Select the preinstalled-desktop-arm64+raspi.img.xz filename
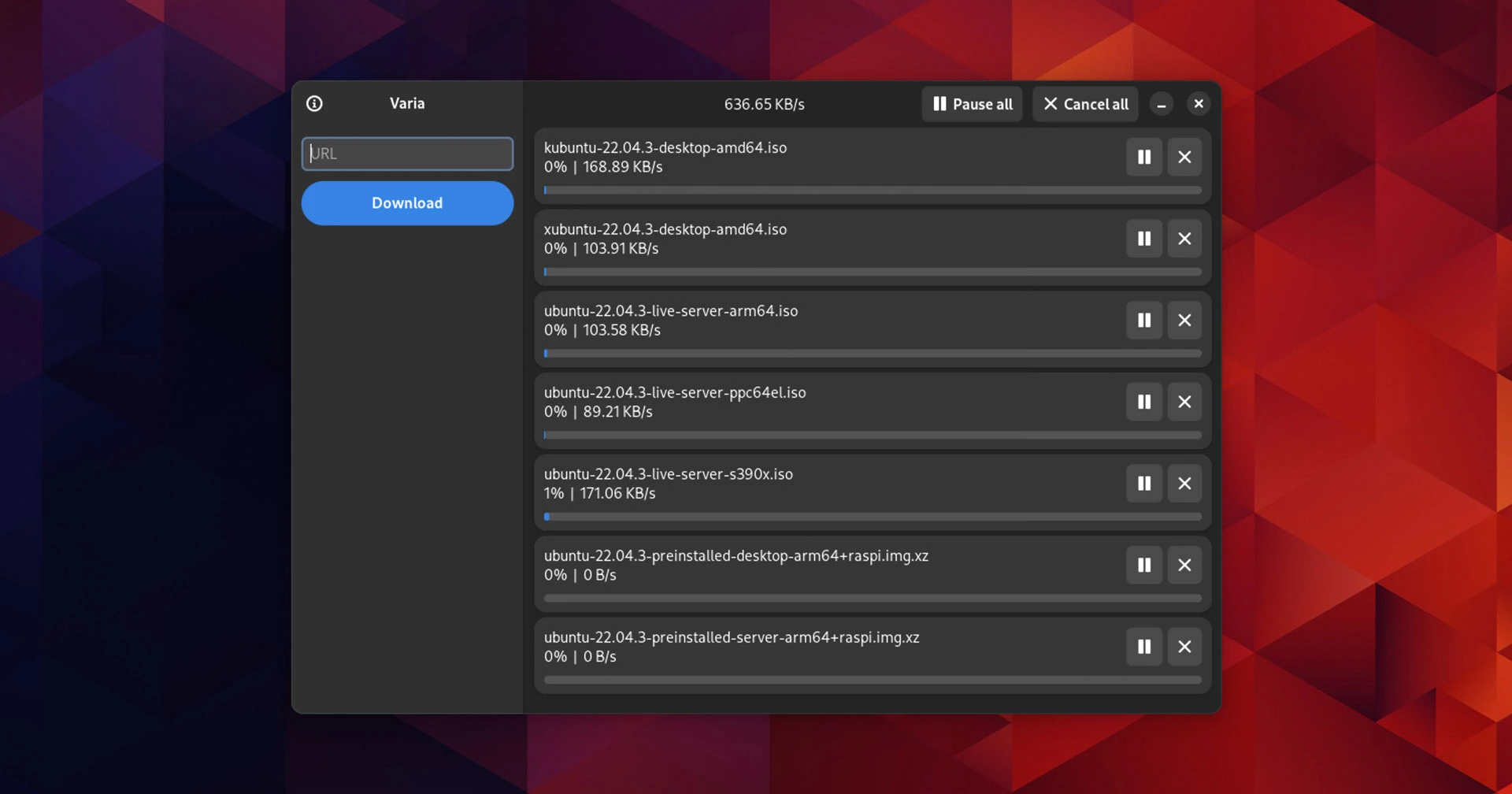 [736, 556]
